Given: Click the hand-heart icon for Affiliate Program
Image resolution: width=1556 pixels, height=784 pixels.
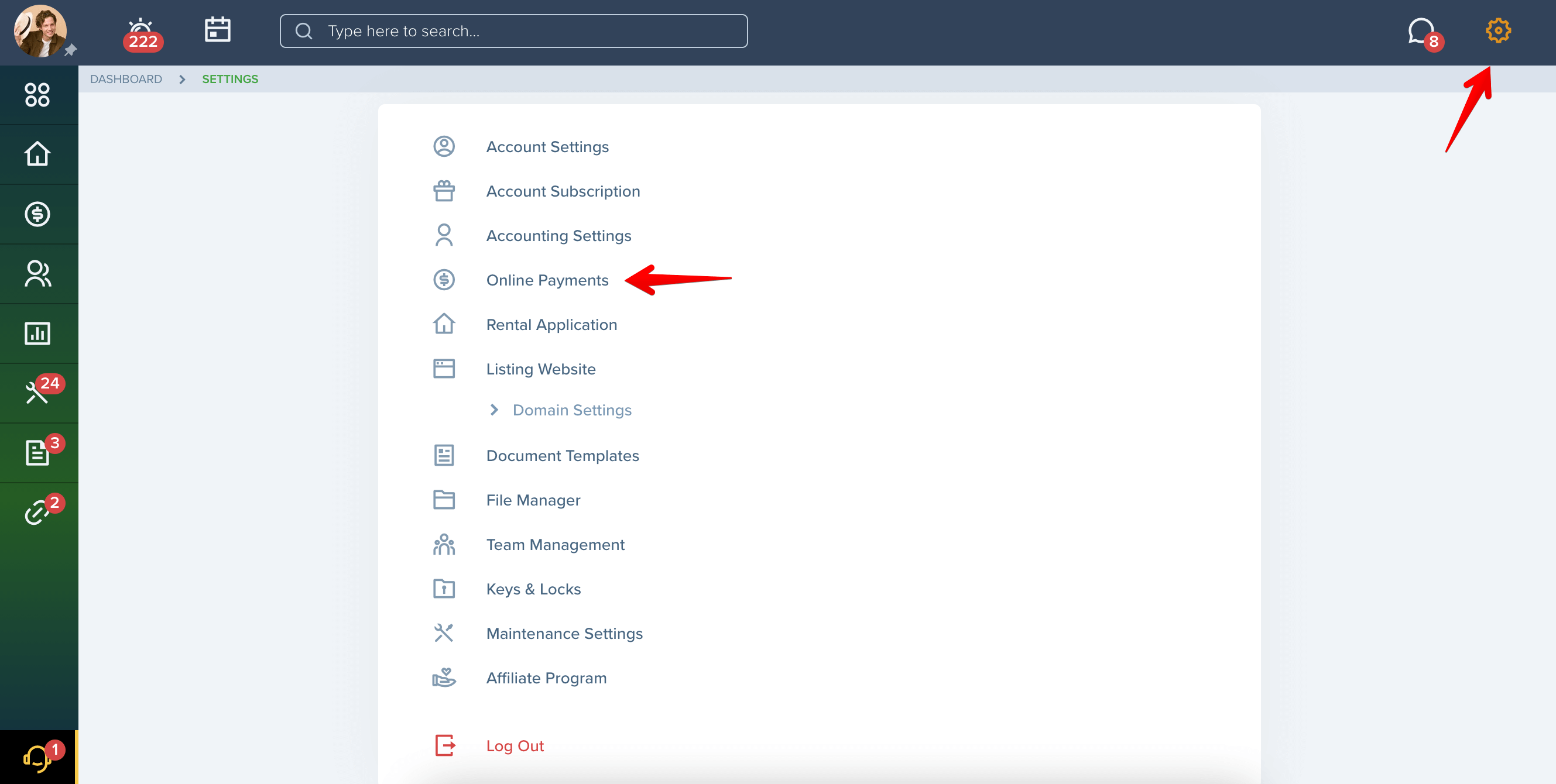Looking at the screenshot, I should (x=444, y=677).
